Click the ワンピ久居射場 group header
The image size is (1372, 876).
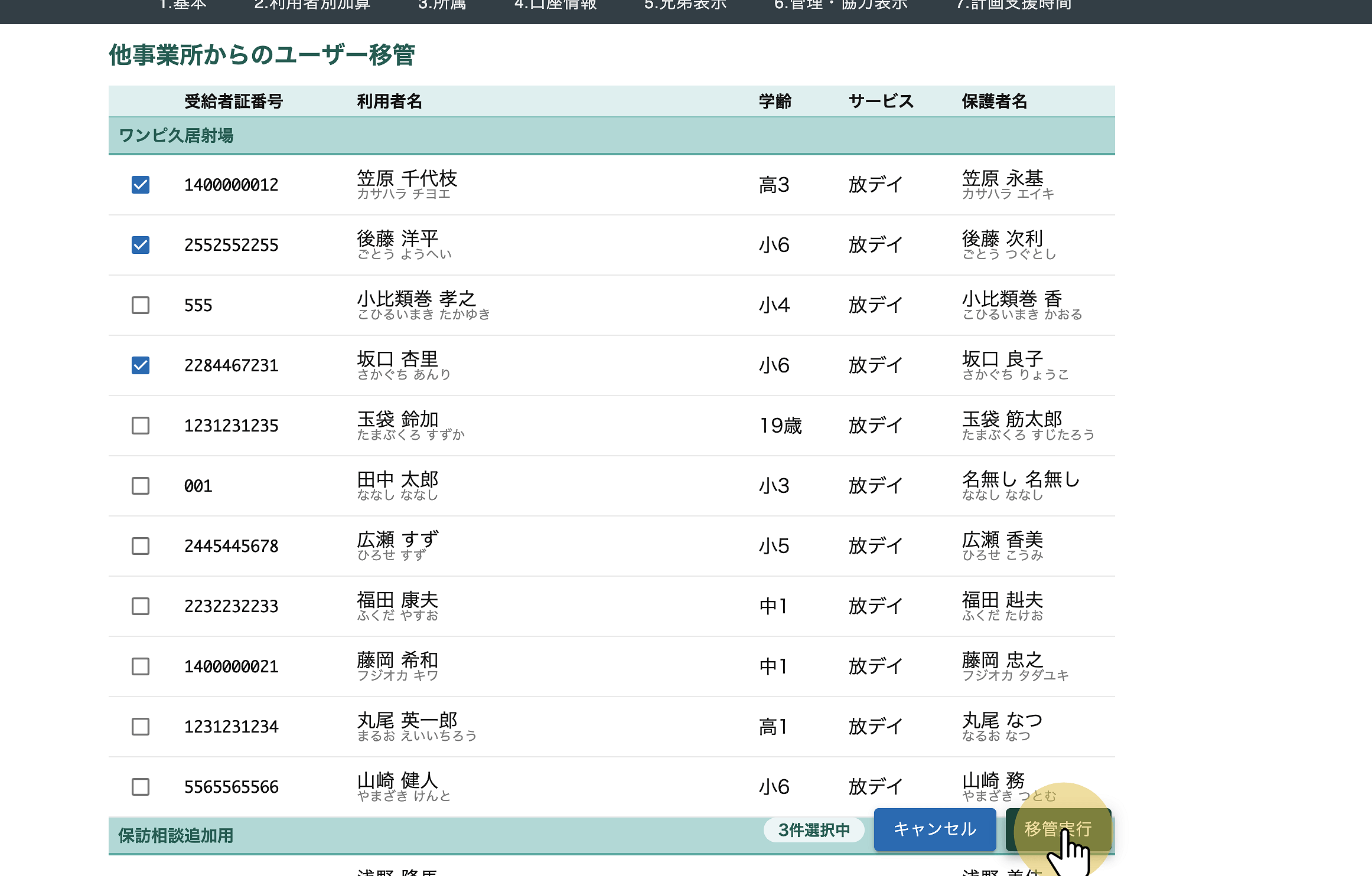pos(176,136)
